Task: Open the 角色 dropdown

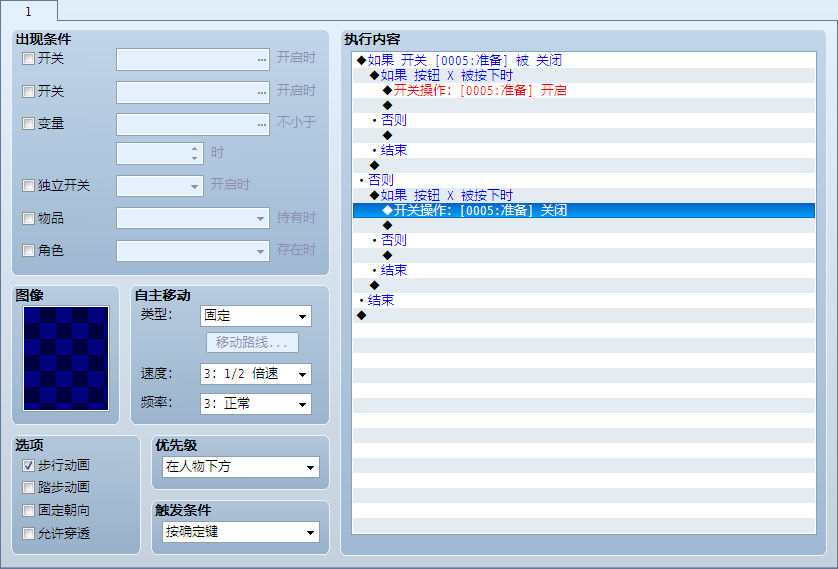Action: pyautogui.click(x=193, y=251)
